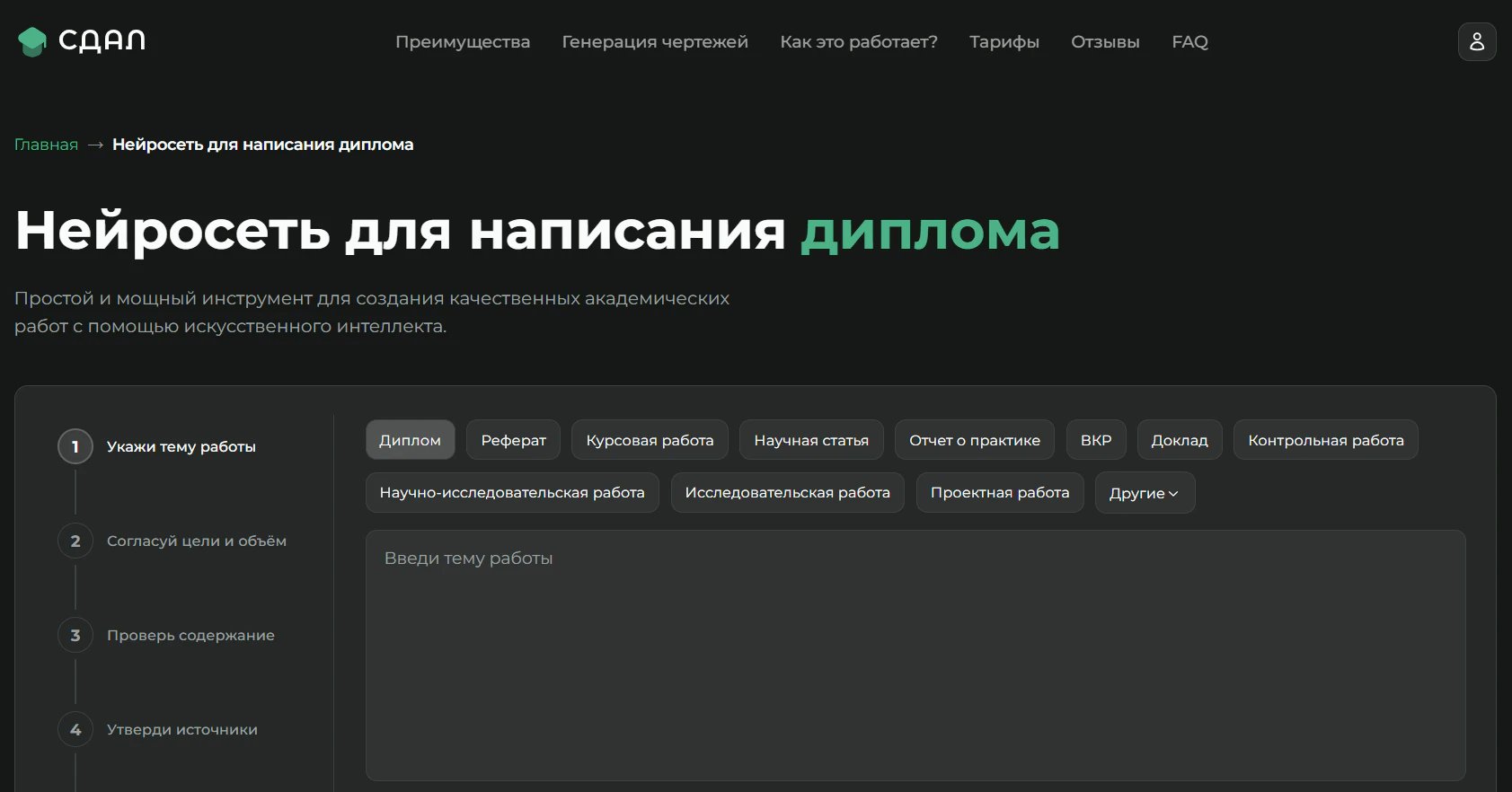Focus the Введи тему работы text field
This screenshot has height=792, width=1512.
915,656
